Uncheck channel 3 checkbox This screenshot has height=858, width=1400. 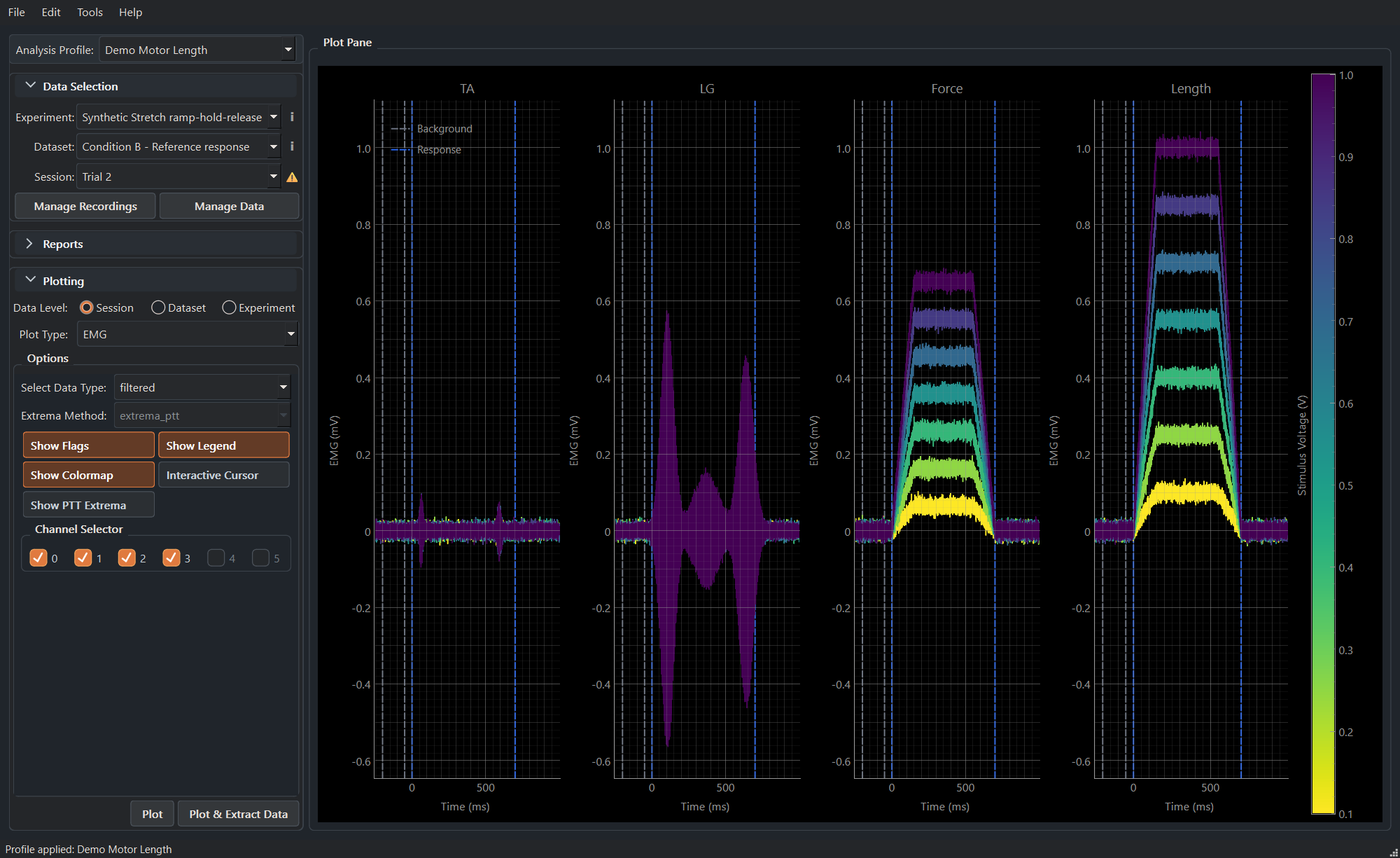(171, 558)
